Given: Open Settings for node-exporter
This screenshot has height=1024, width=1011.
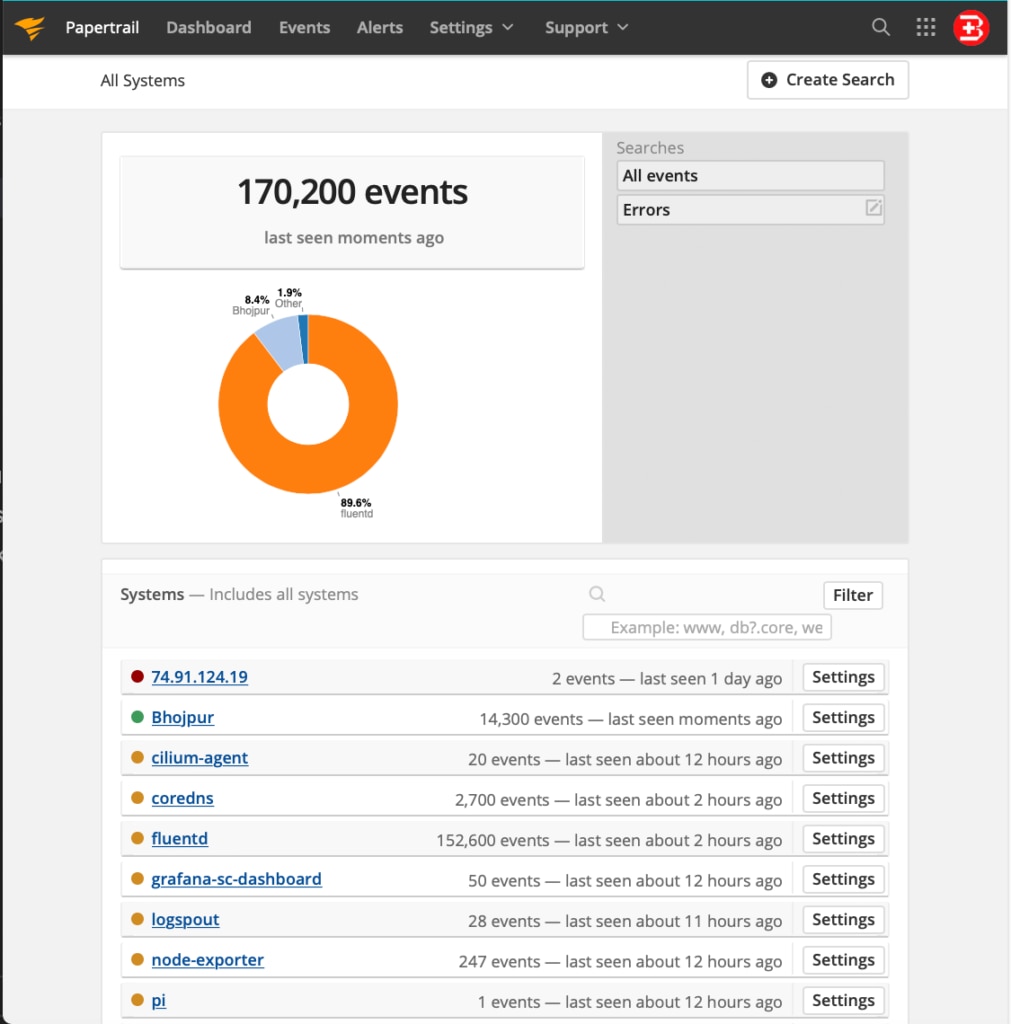Looking at the screenshot, I should pos(843,961).
